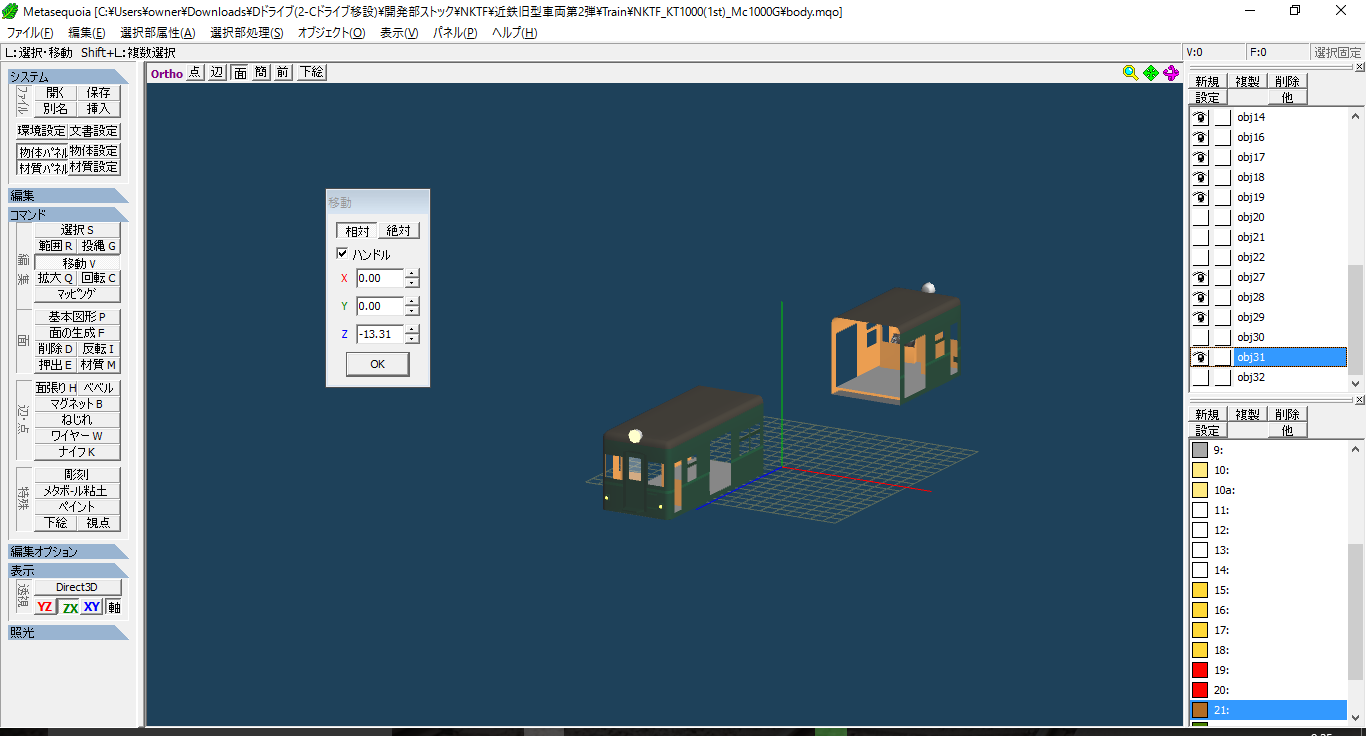Screen dimensions: 1366x736
Task: Open 環境設定 settings
Action: pyautogui.click(x=42, y=131)
